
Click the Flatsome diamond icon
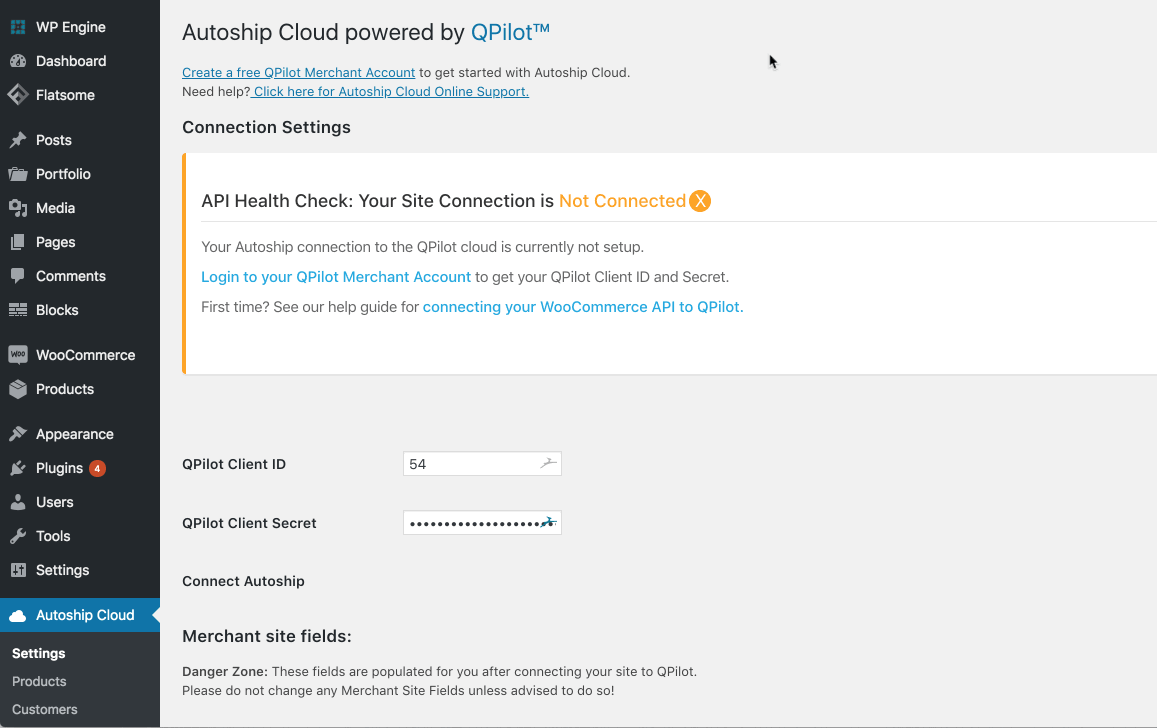click(18, 94)
